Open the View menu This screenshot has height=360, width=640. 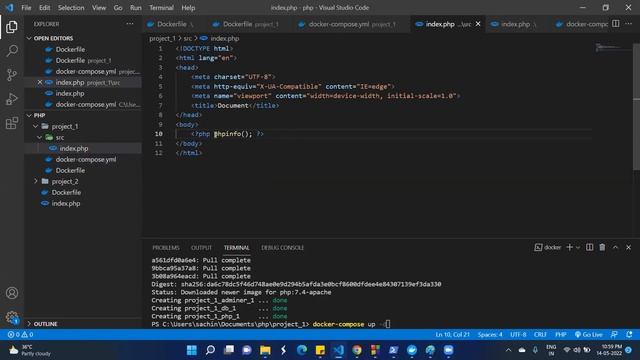click(x=99, y=8)
